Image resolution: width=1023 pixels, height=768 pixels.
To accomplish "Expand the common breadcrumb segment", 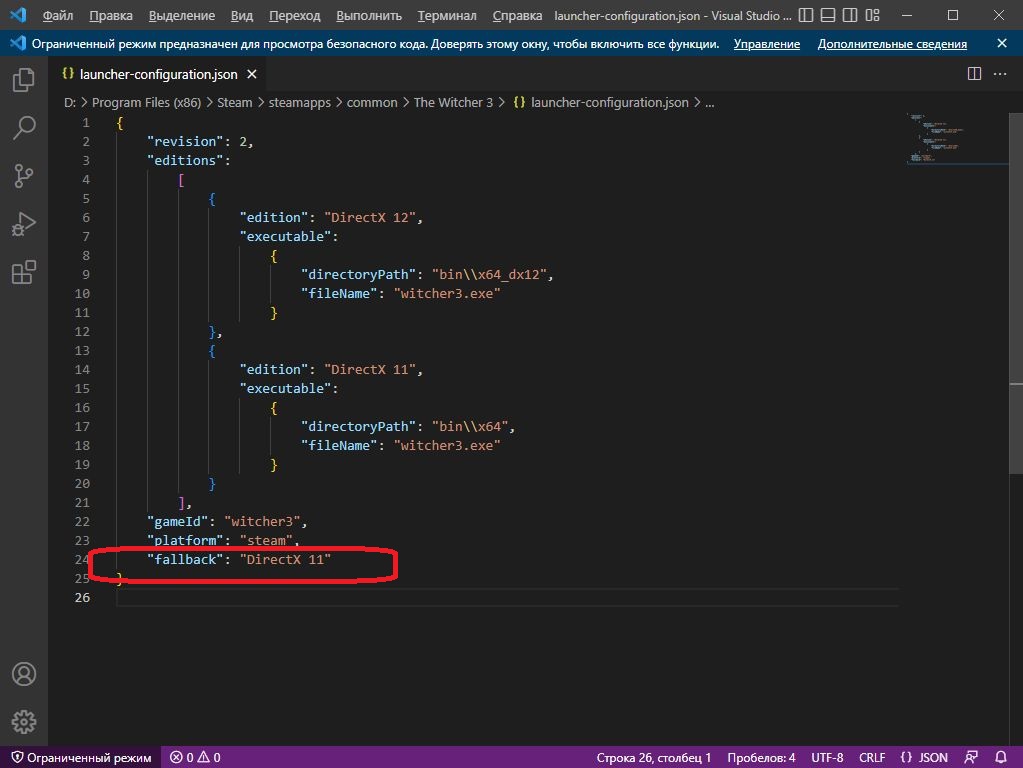I will (x=372, y=102).
